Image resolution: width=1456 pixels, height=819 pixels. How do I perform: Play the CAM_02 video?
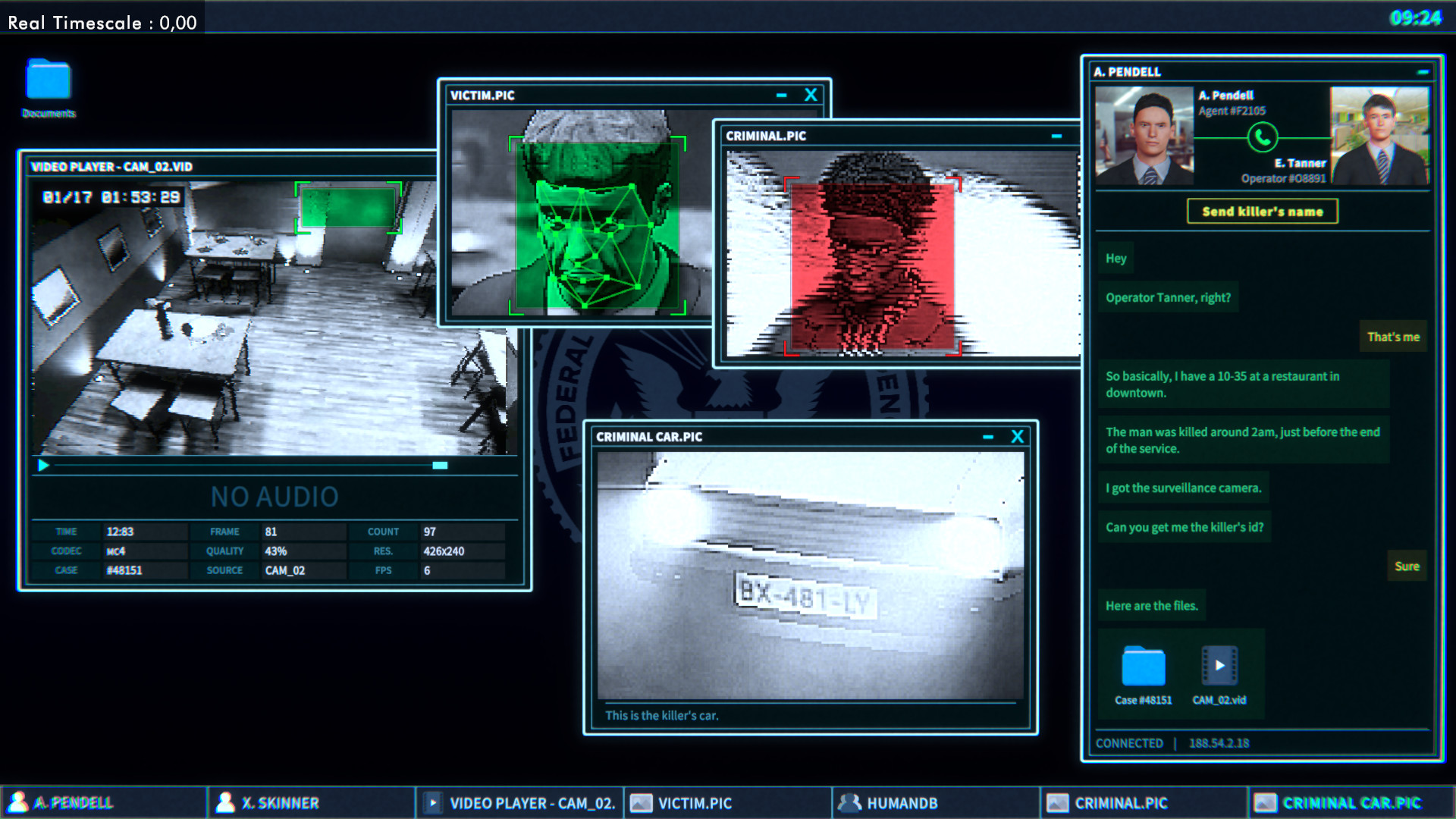click(43, 466)
